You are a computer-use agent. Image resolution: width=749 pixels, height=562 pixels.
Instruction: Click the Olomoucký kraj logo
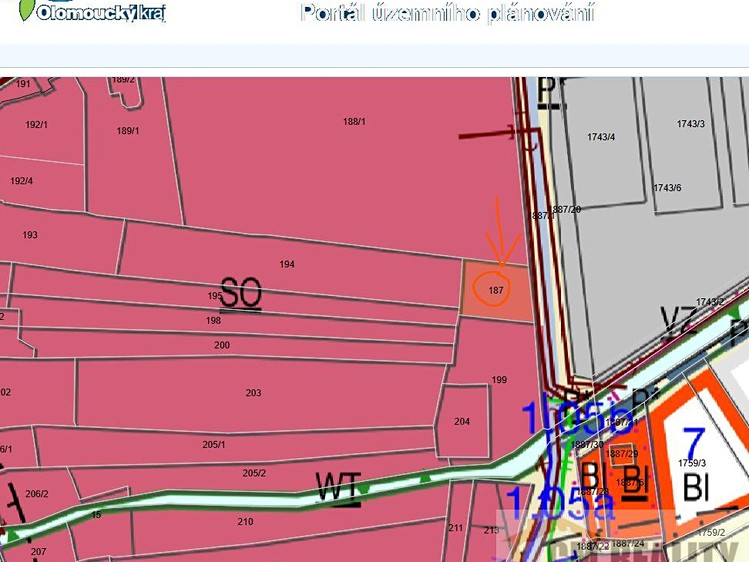[x=92, y=11]
